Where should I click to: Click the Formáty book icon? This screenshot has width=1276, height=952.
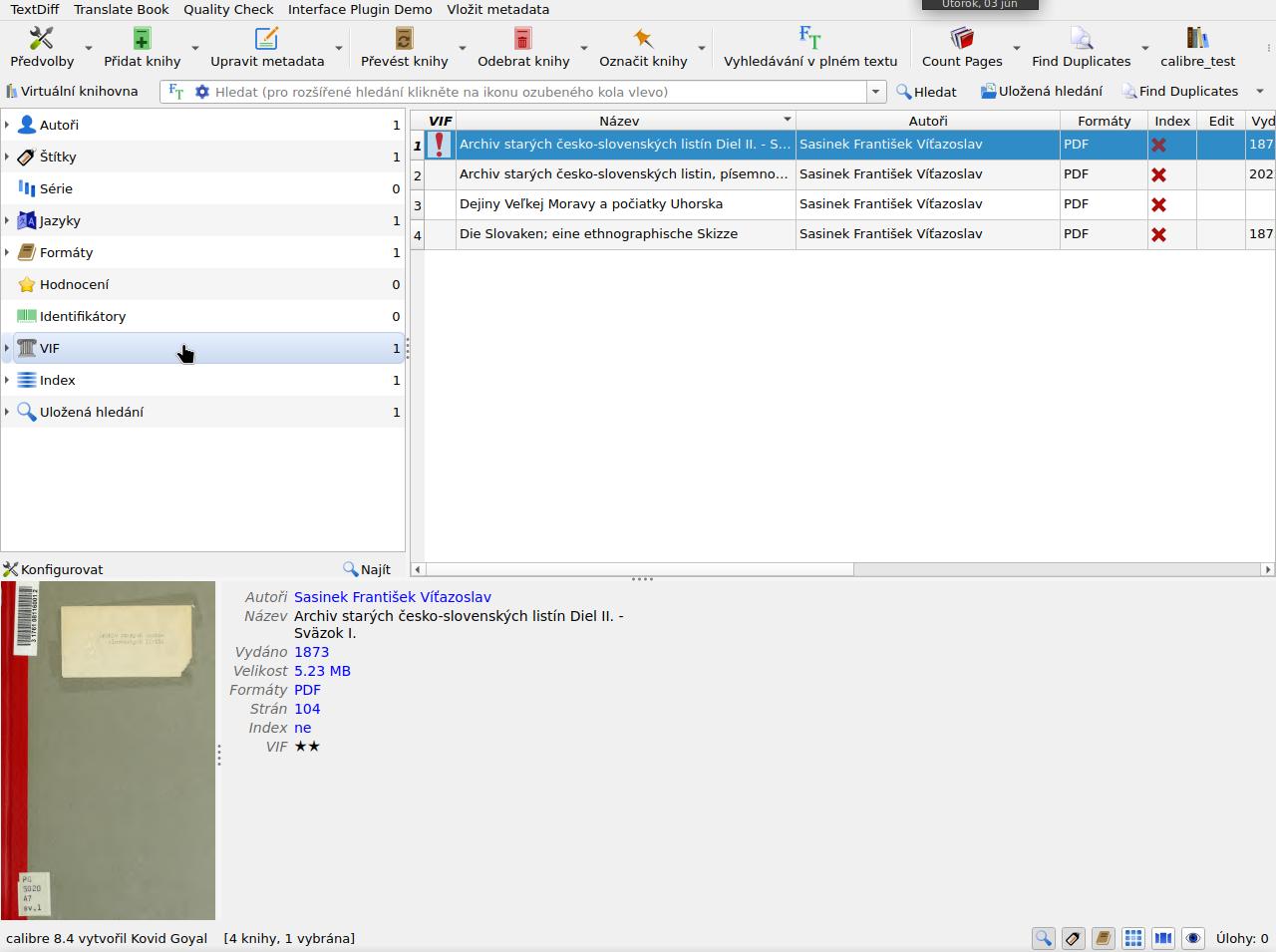pyautogui.click(x=27, y=252)
